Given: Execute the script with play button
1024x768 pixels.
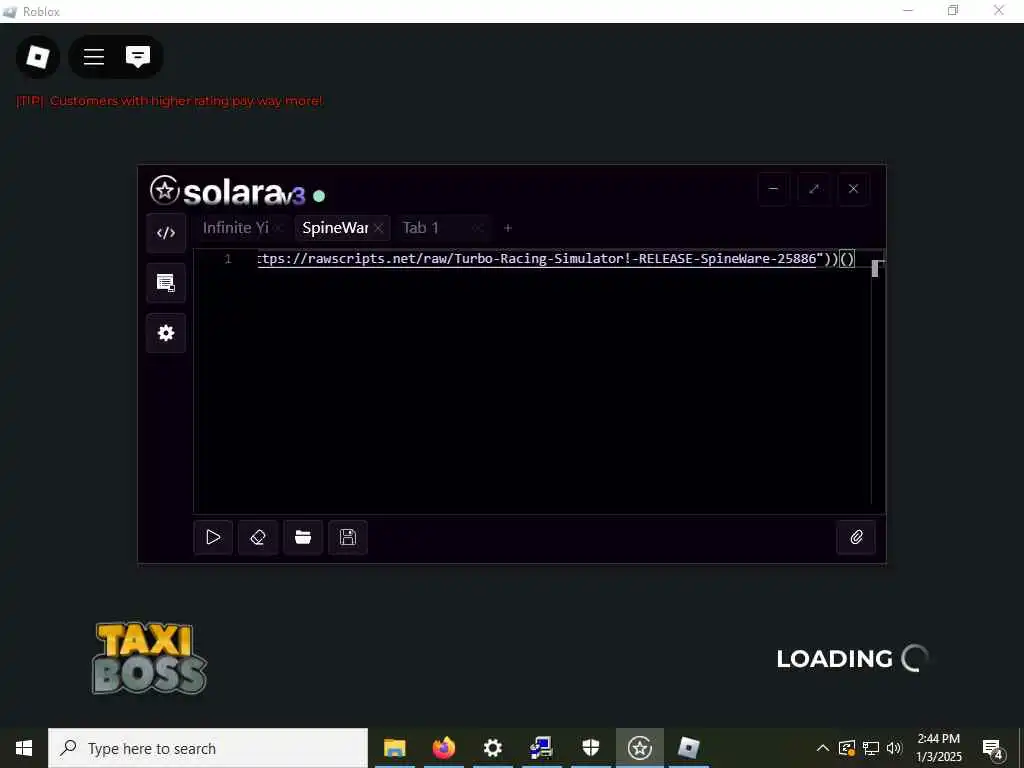Looking at the screenshot, I should (x=213, y=537).
